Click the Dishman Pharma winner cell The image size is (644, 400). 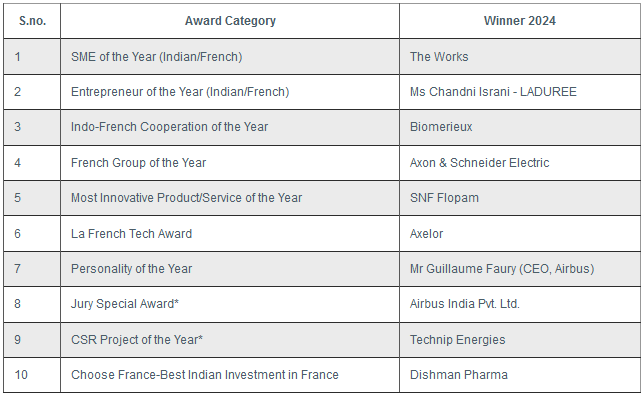click(459, 375)
